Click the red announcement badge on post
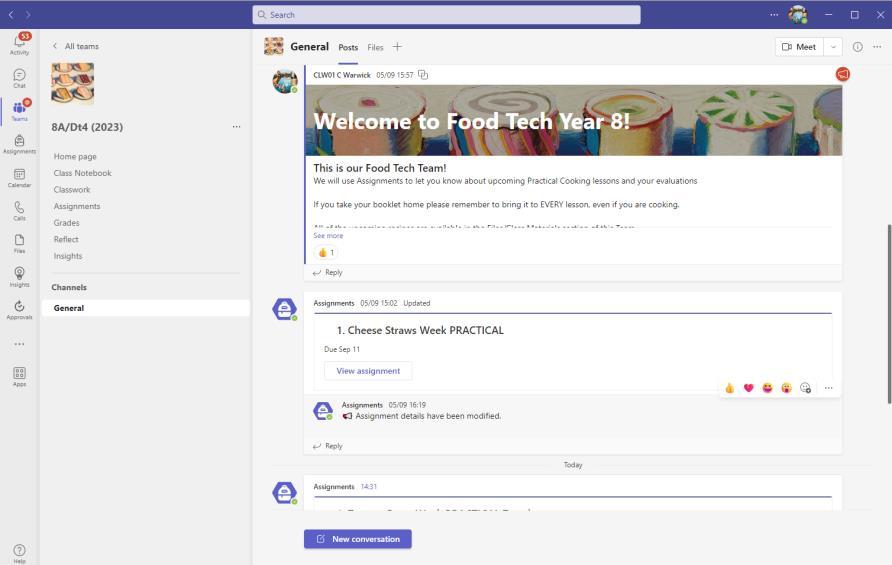This screenshot has height=565, width=892. (843, 74)
